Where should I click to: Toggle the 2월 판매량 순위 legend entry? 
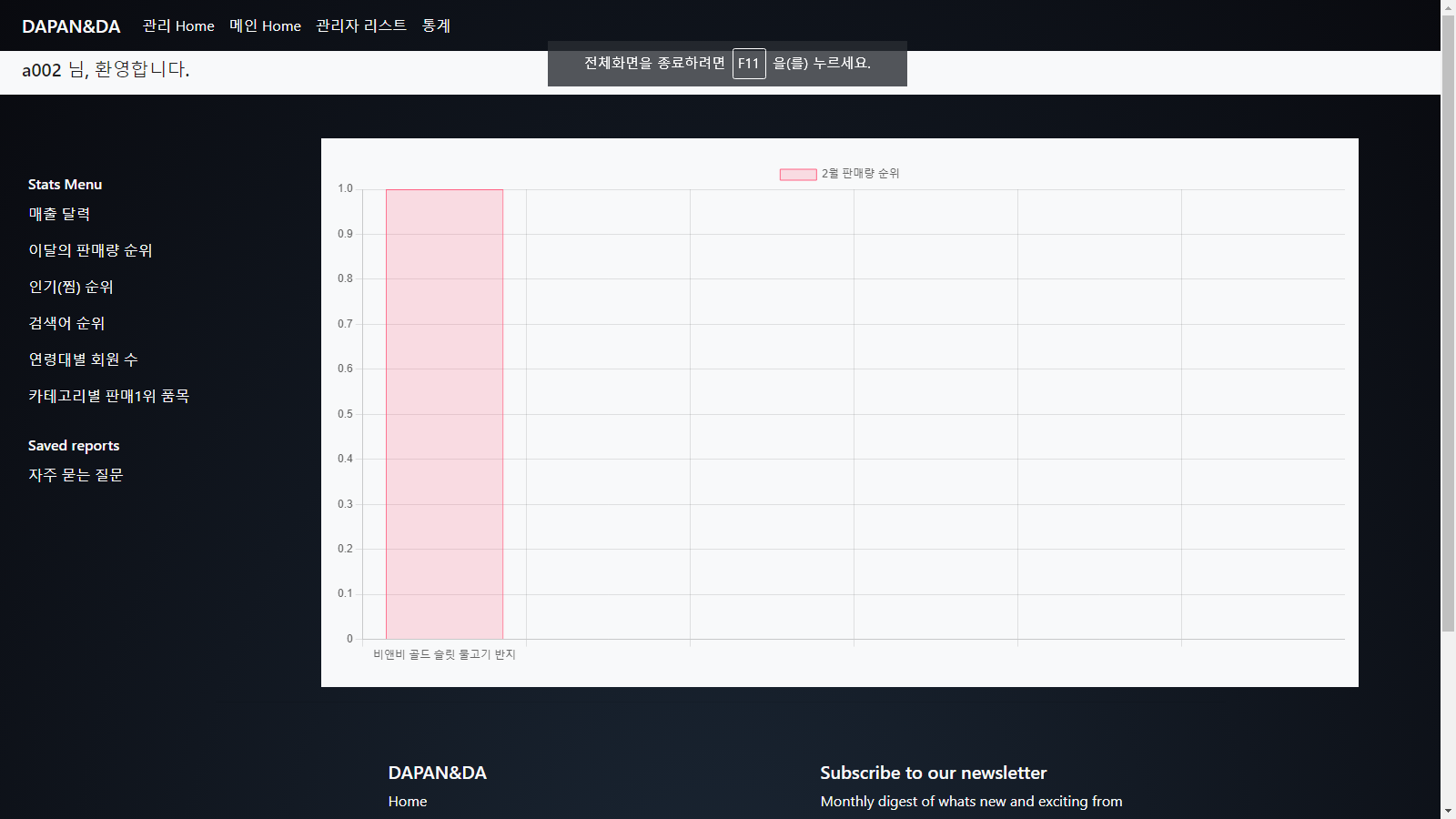pos(859,173)
